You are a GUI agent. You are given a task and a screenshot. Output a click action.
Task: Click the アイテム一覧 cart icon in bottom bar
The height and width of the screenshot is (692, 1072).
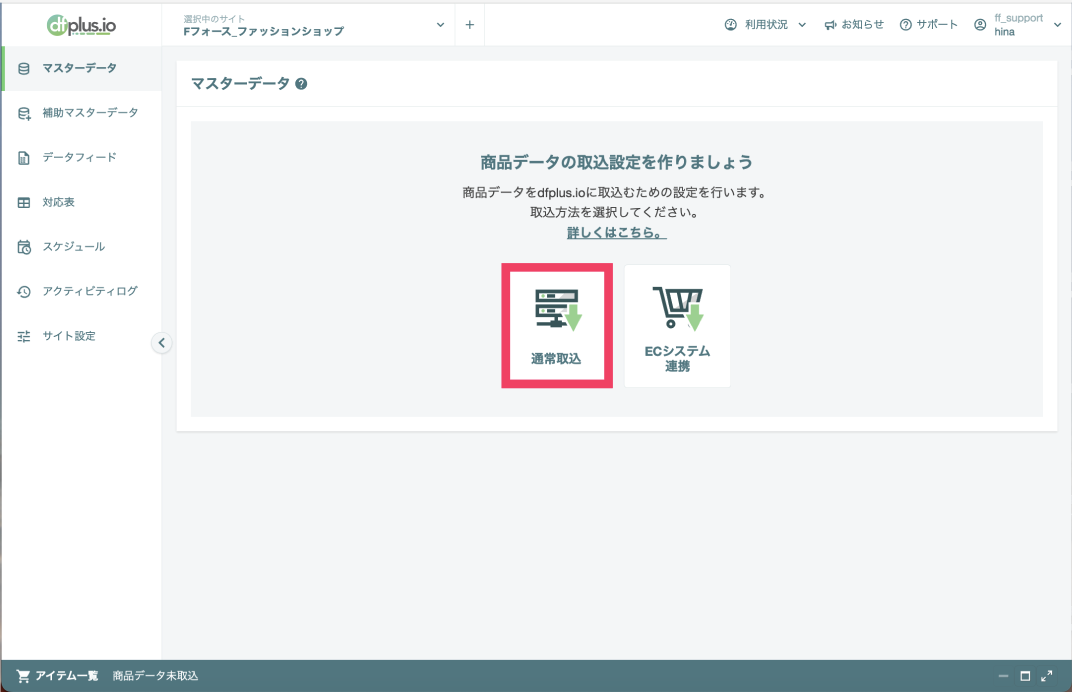click(23, 676)
